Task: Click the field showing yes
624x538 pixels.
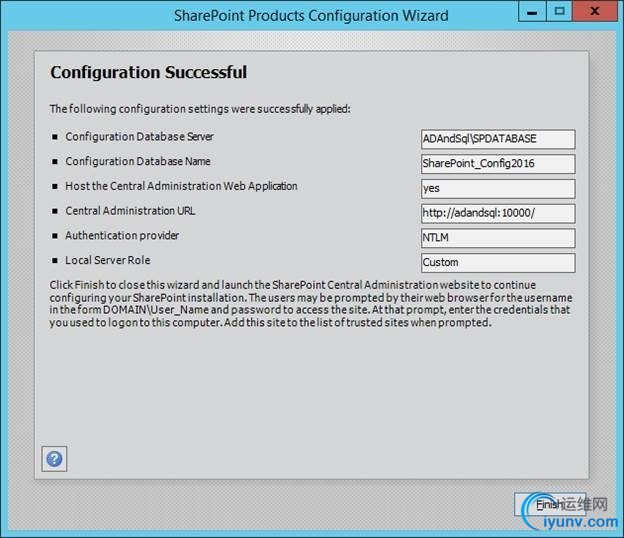Action: (x=498, y=188)
